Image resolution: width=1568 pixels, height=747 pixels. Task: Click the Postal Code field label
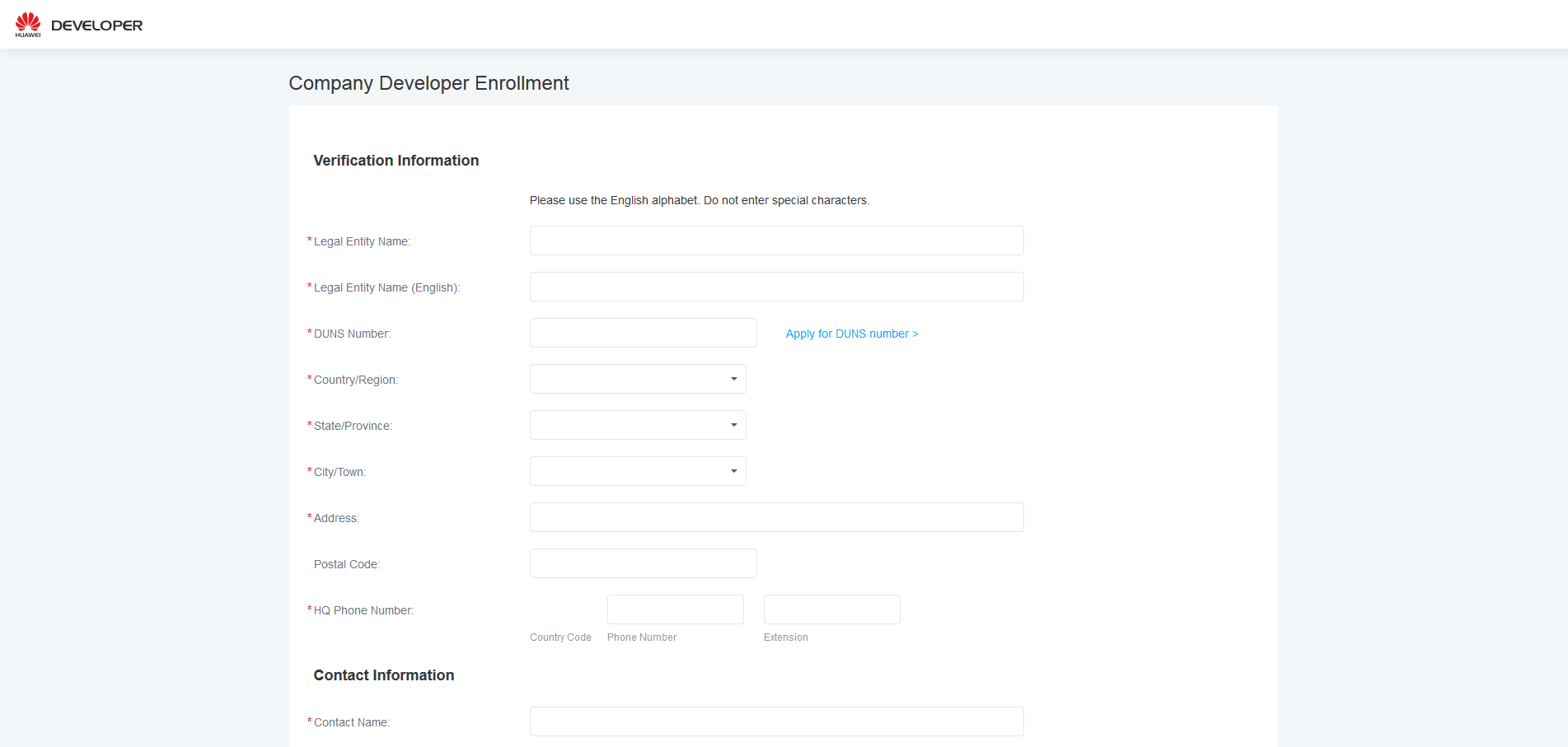point(346,564)
